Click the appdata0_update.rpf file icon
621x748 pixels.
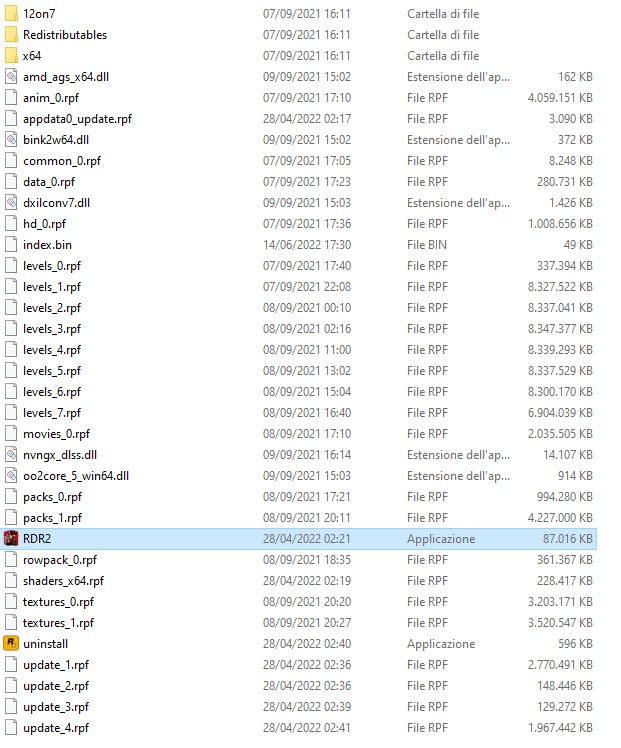click(x=11, y=118)
